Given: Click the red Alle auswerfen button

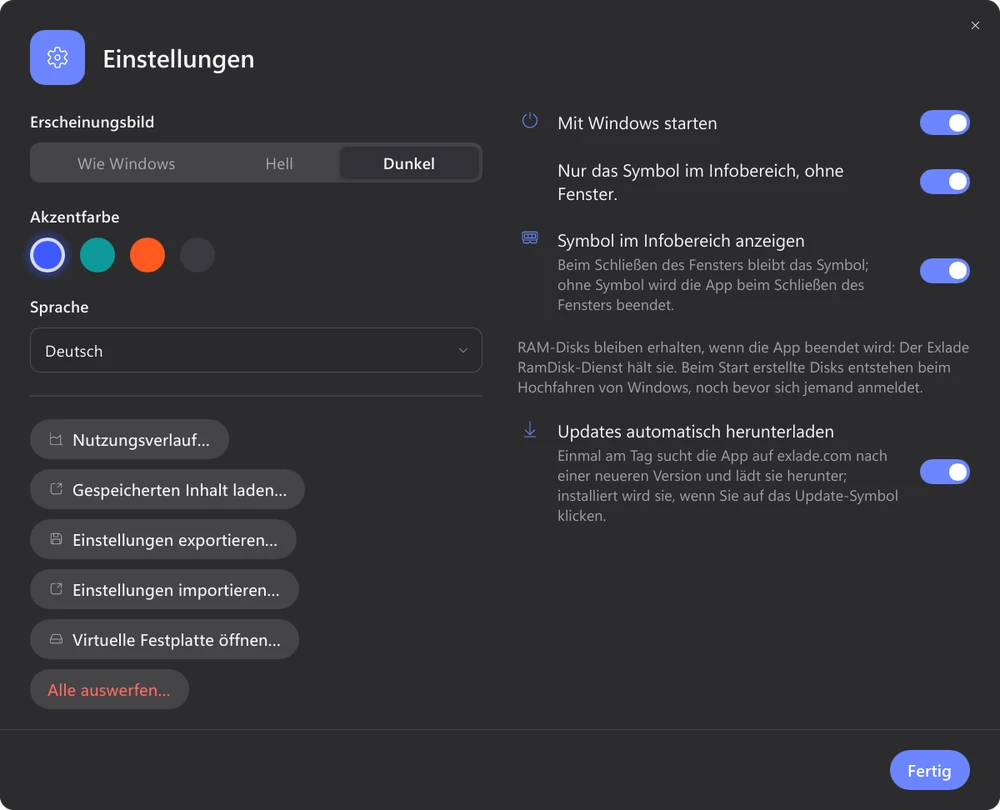Looking at the screenshot, I should [109, 689].
